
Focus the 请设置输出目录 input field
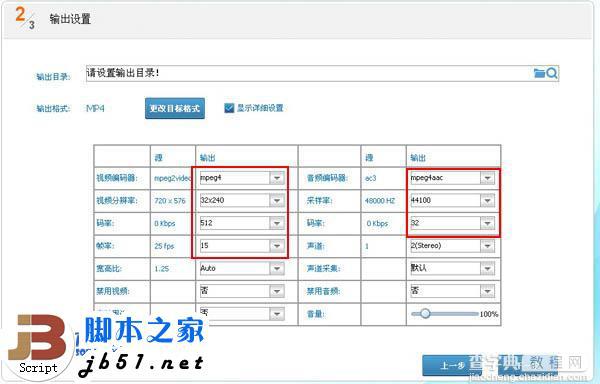click(322, 73)
